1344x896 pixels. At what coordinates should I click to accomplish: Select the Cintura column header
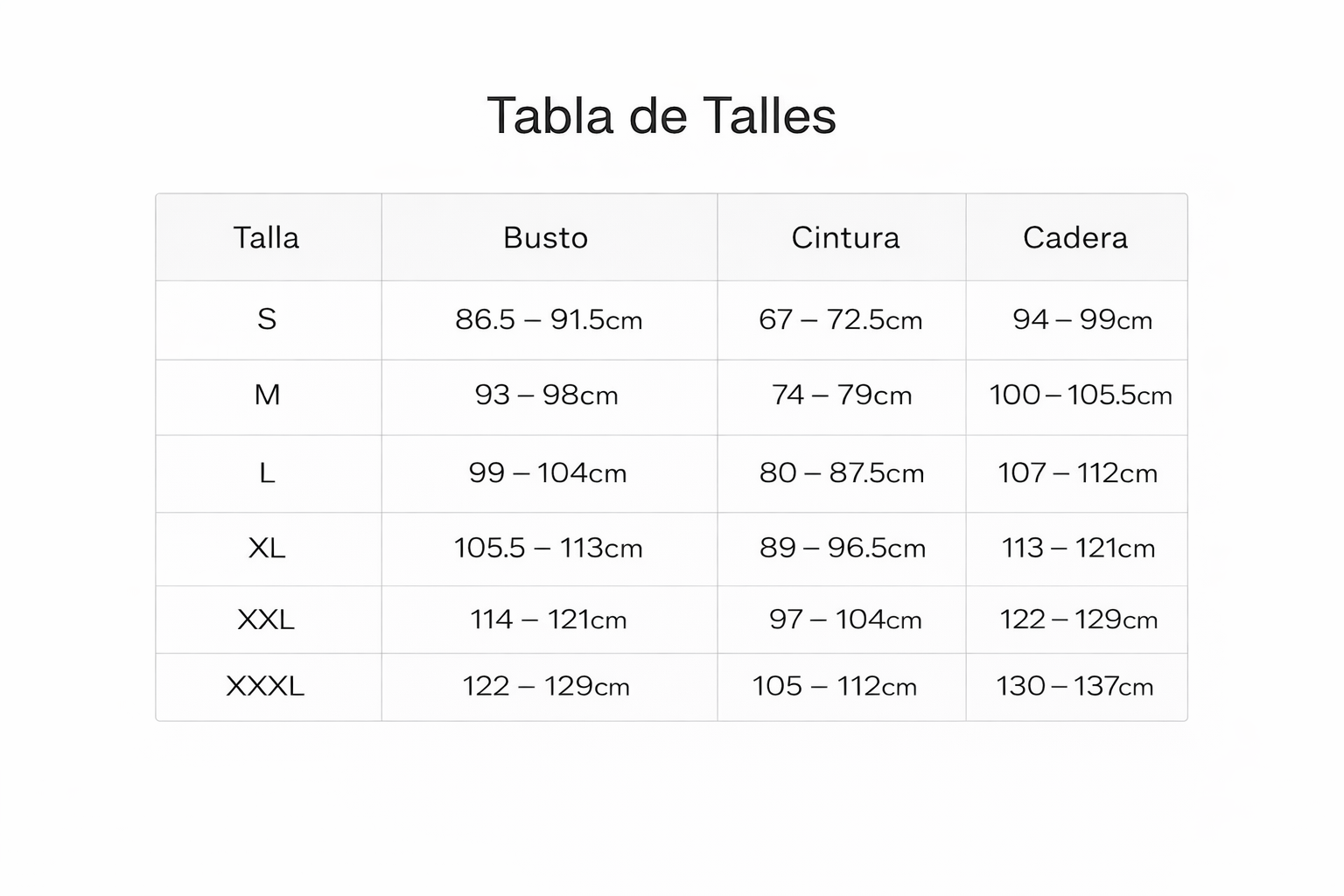point(845,238)
